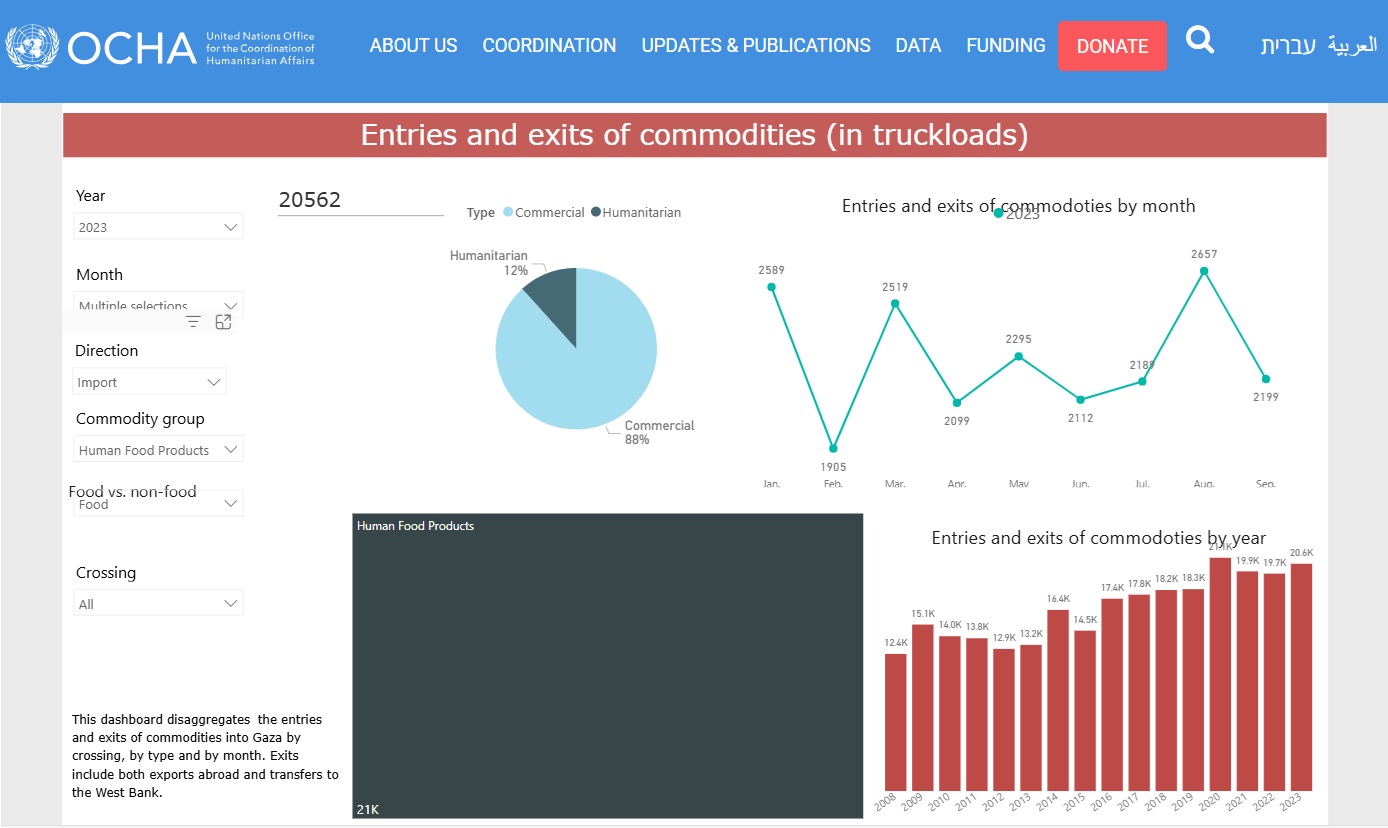The image size is (1388, 828).
Task: Click the August 2657 data point
Action: pos(1204,271)
